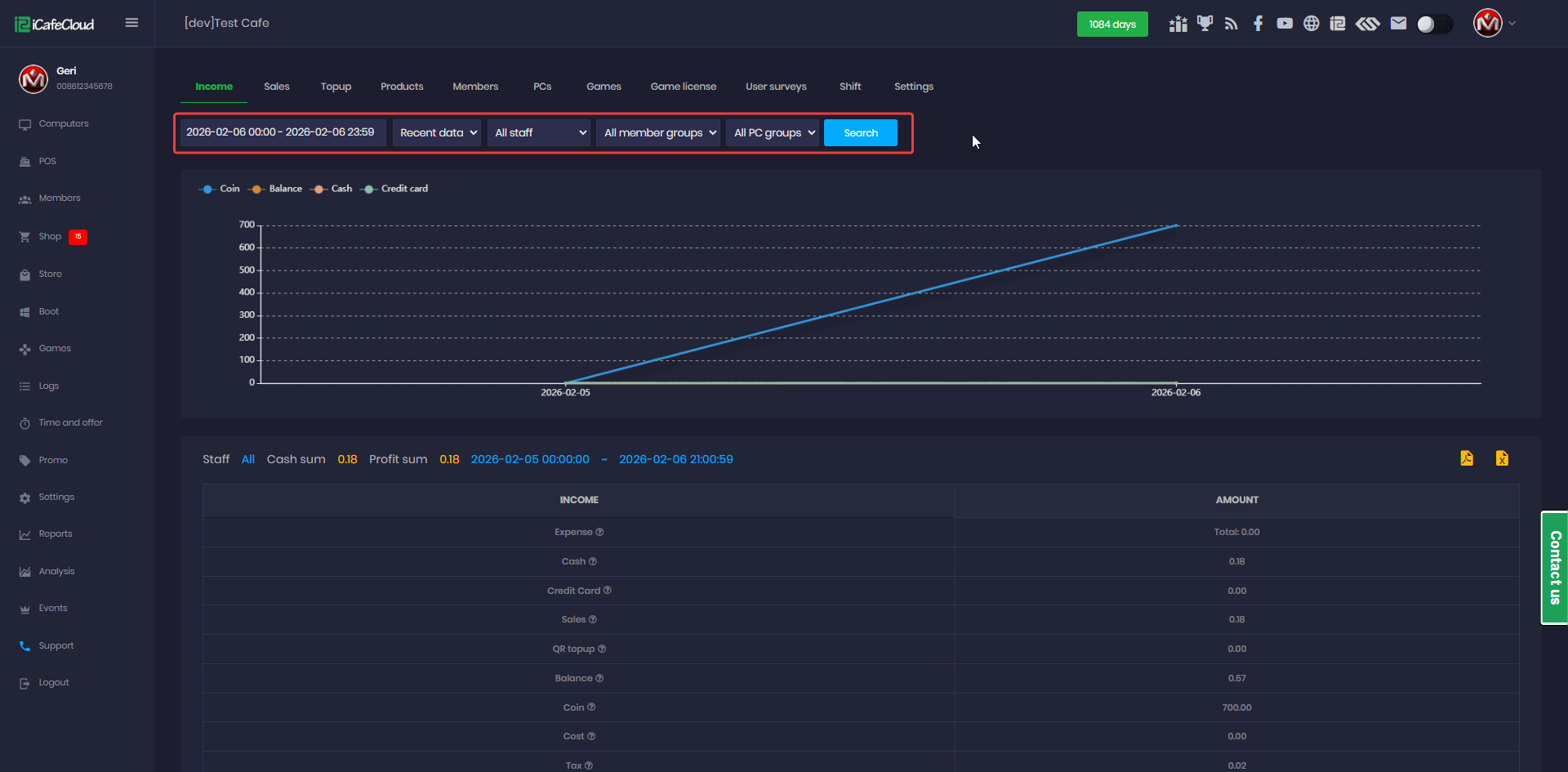Viewport: 1568px width, 772px height.
Task: Open the trophy icon in header
Action: pyautogui.click(x=1205, y=24)
